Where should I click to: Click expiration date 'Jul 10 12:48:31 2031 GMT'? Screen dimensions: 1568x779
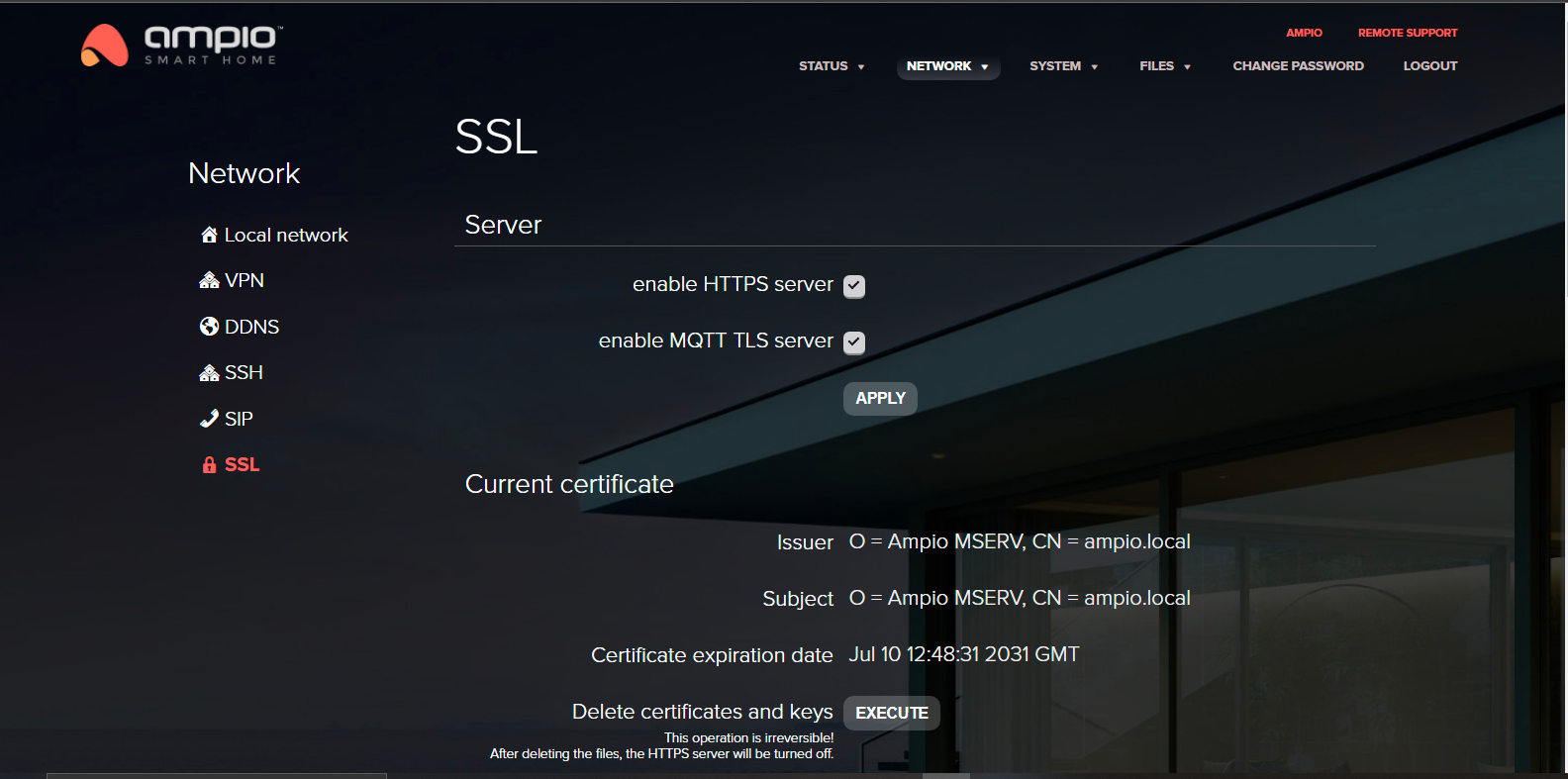pyautogui.click(x=964, y=654)
